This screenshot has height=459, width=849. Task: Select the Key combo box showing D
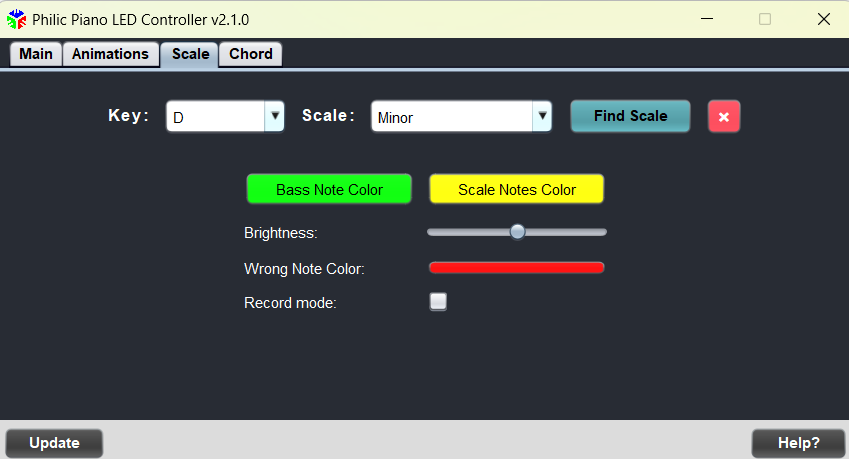225,116
